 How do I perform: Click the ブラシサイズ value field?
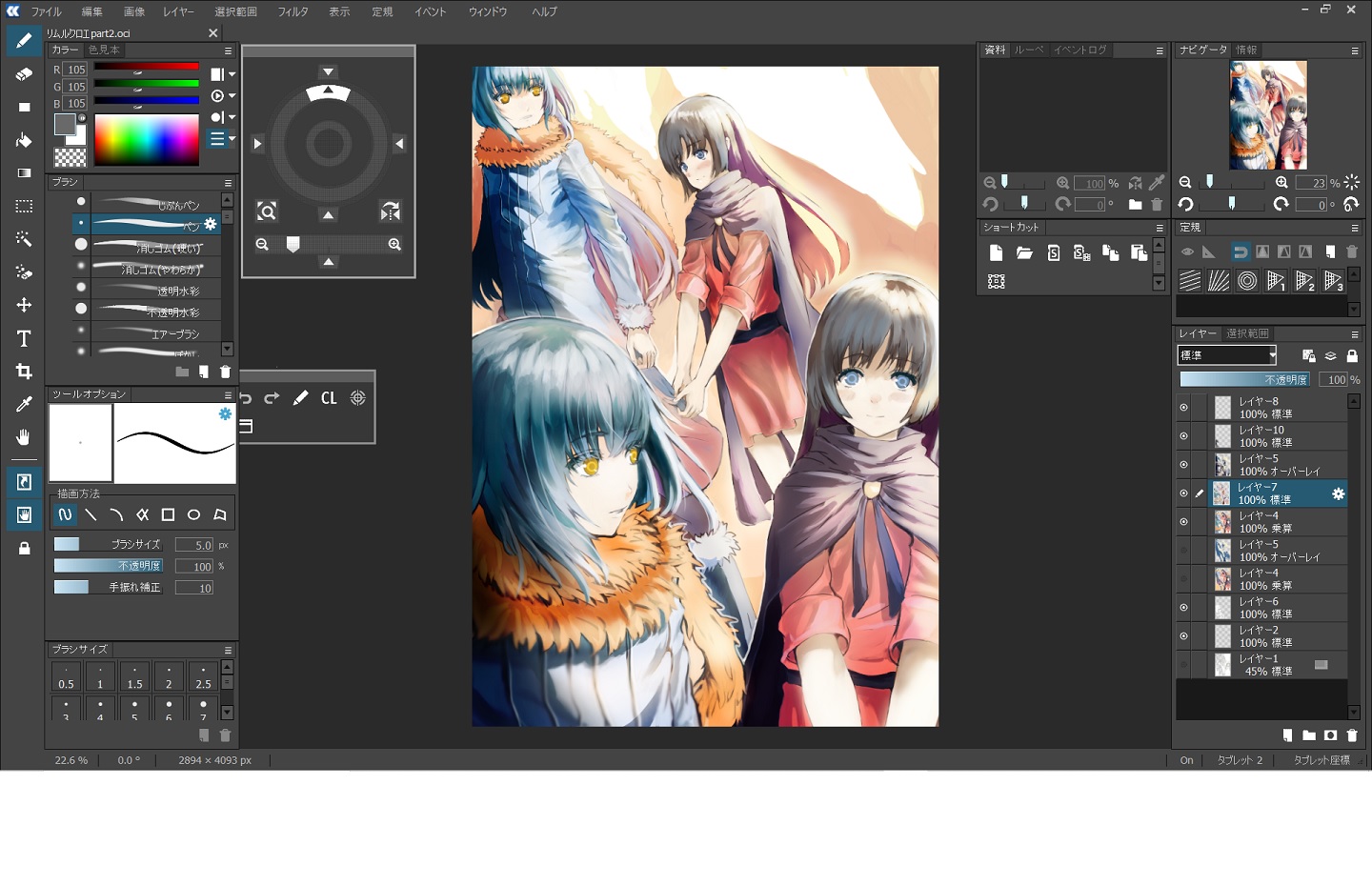[195, 545]
